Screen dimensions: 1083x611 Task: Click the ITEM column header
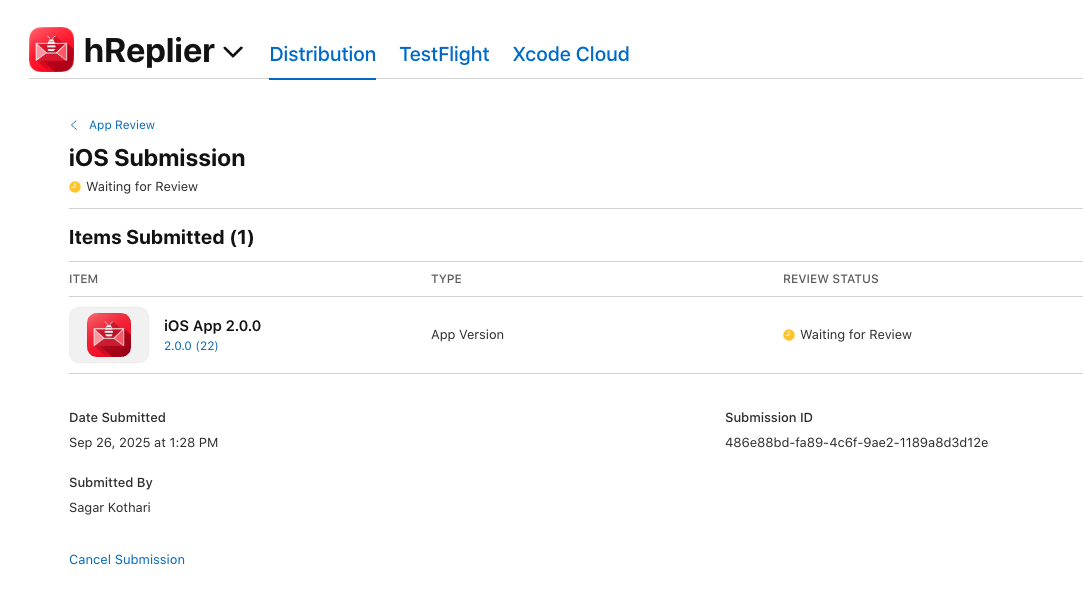(83, 279)
